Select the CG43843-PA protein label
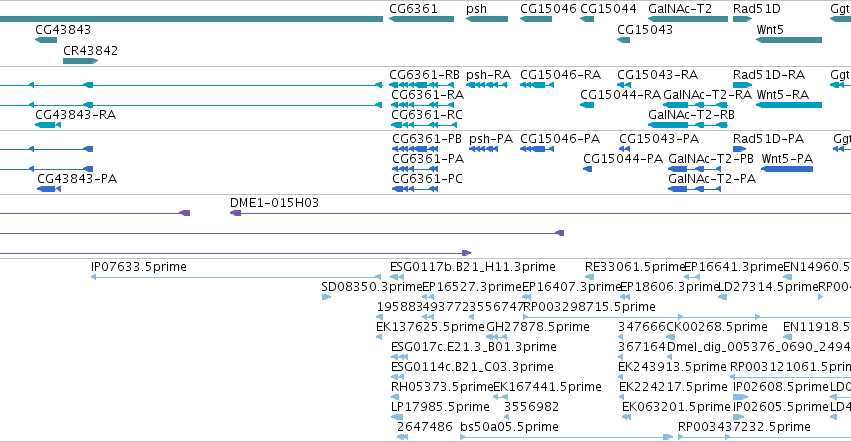 click(x=77, y=179)
